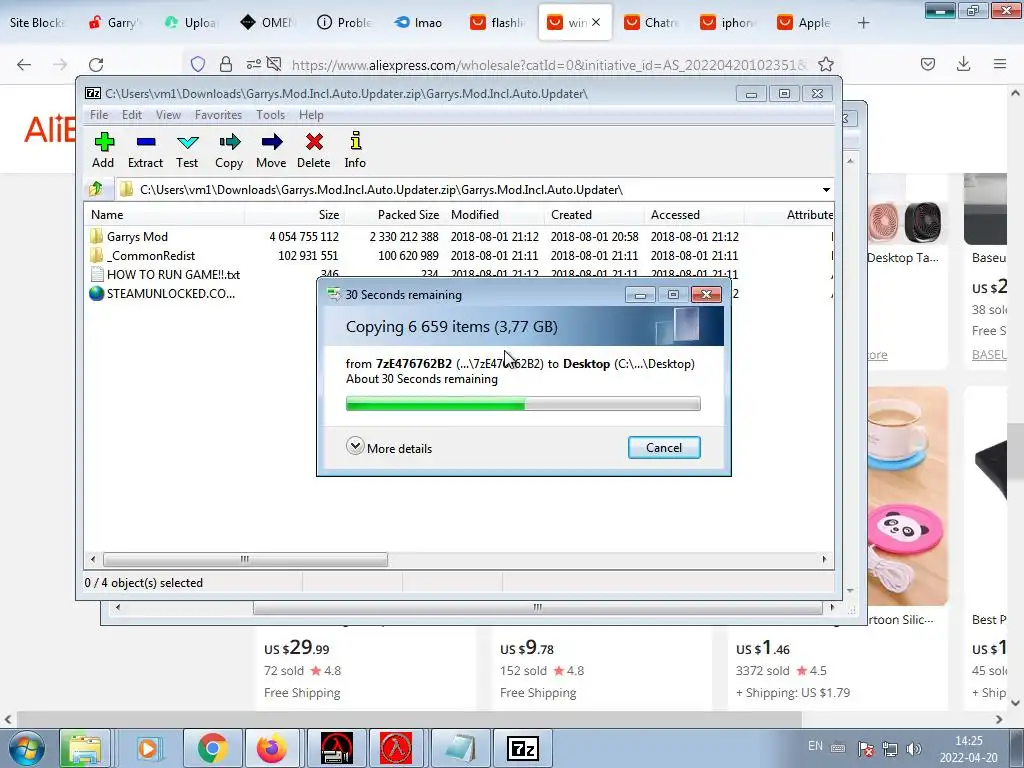Open the notepad taskbar icon

click(460, 748)
